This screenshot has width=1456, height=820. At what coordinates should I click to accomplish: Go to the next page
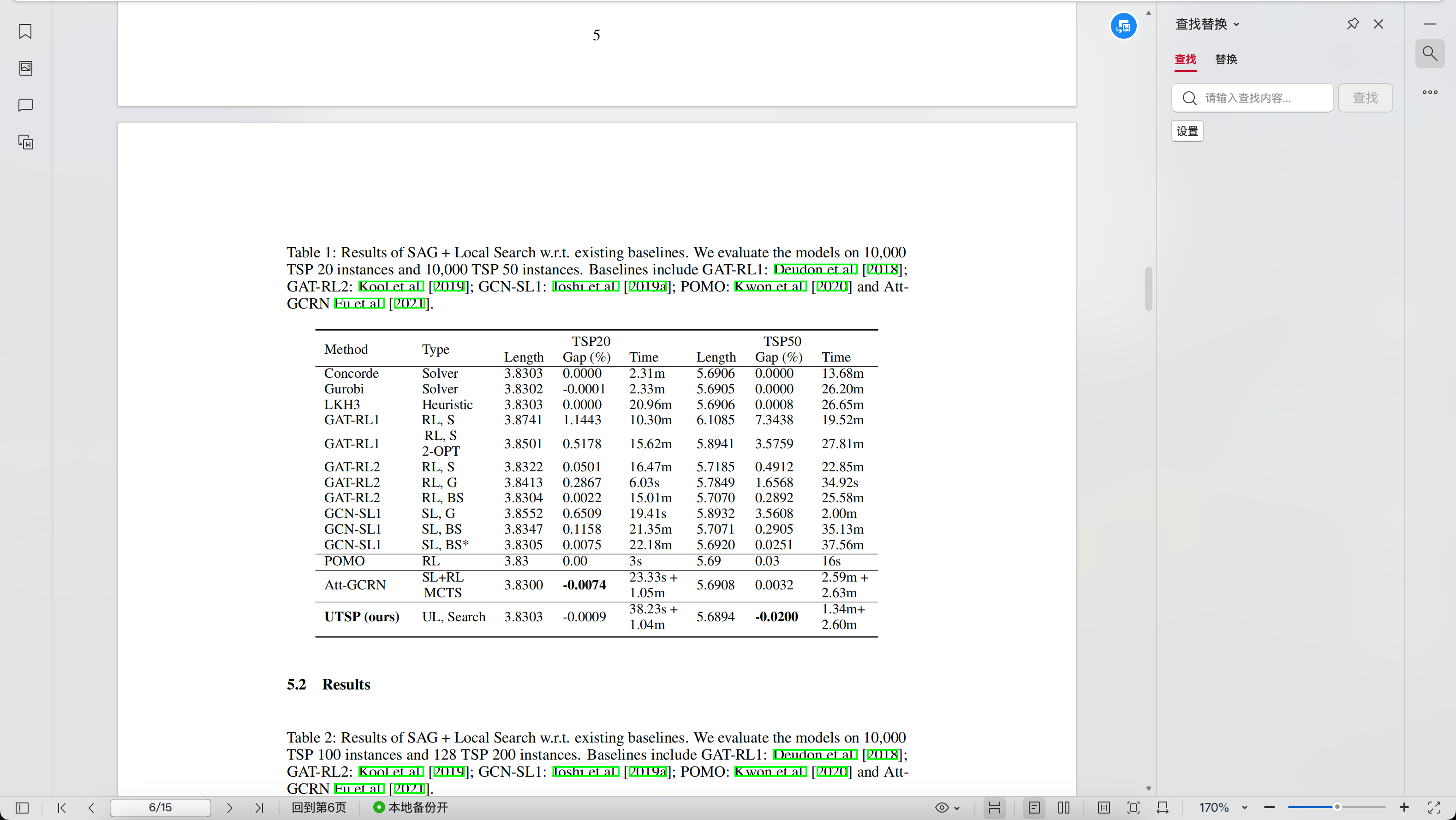pos(229,808)
